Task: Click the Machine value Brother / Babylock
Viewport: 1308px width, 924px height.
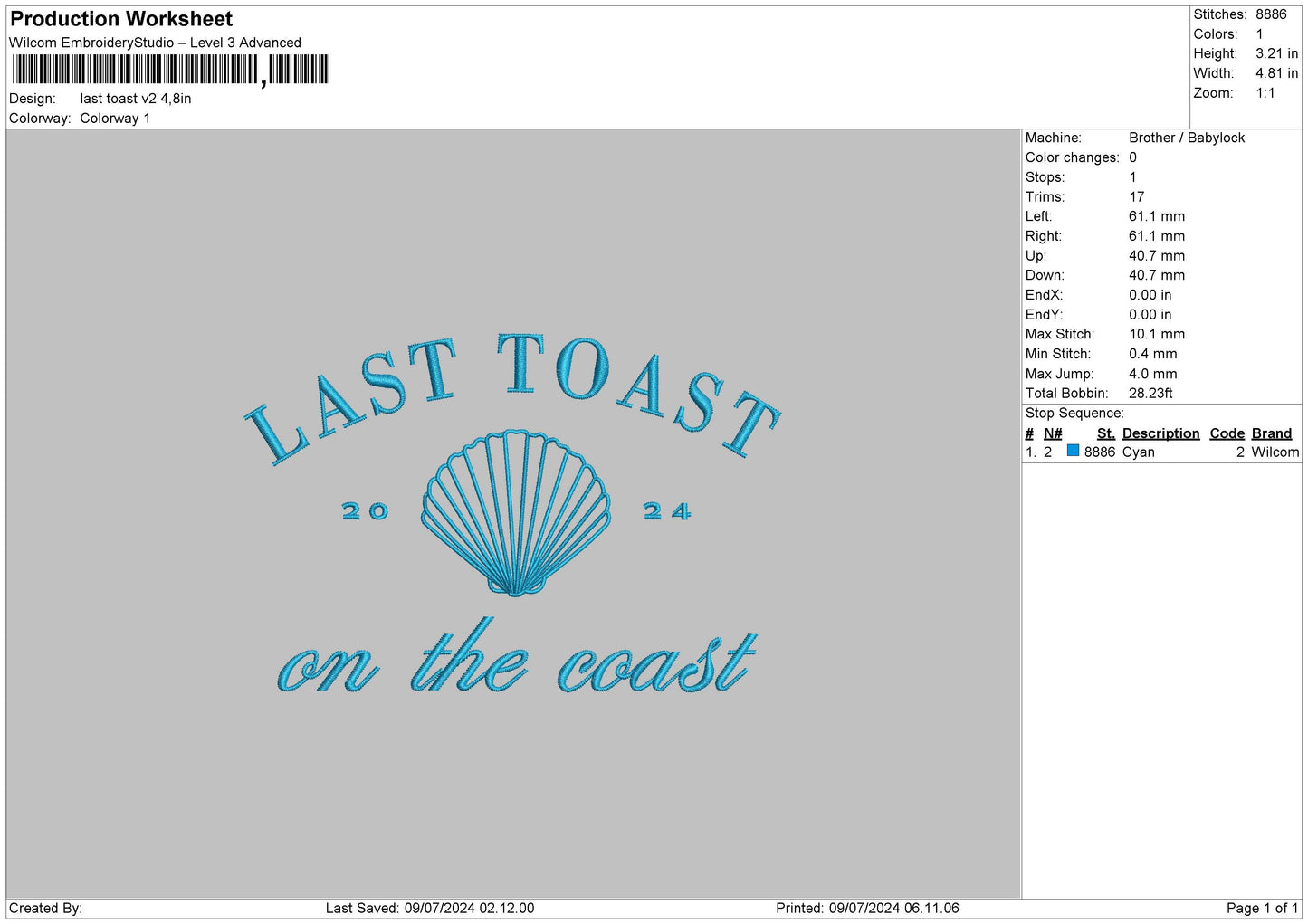Action: click(x=1187, y=138)
